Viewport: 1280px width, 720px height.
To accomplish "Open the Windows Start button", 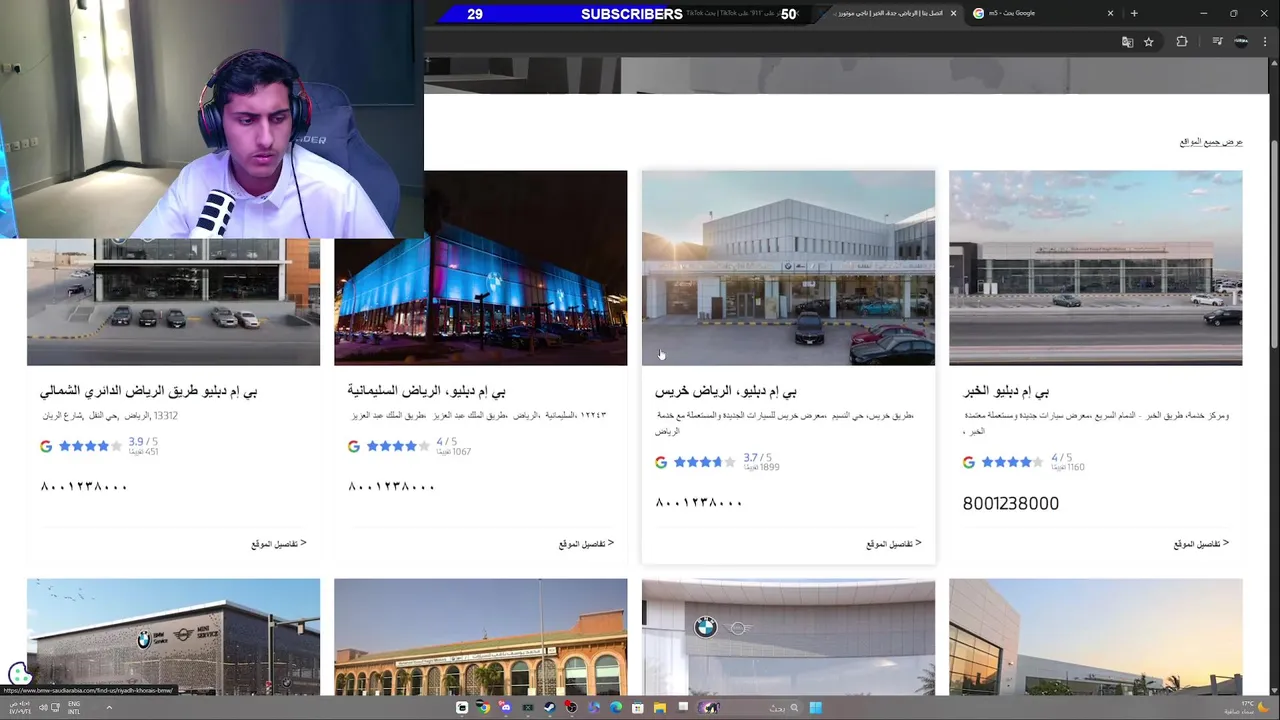I will (816, 708).
